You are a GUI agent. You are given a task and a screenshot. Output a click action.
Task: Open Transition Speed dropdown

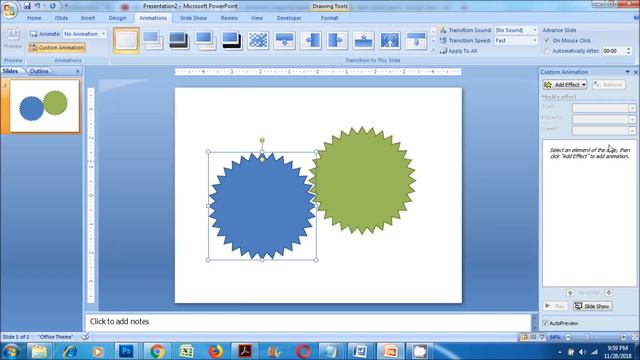tap(534, 40)
